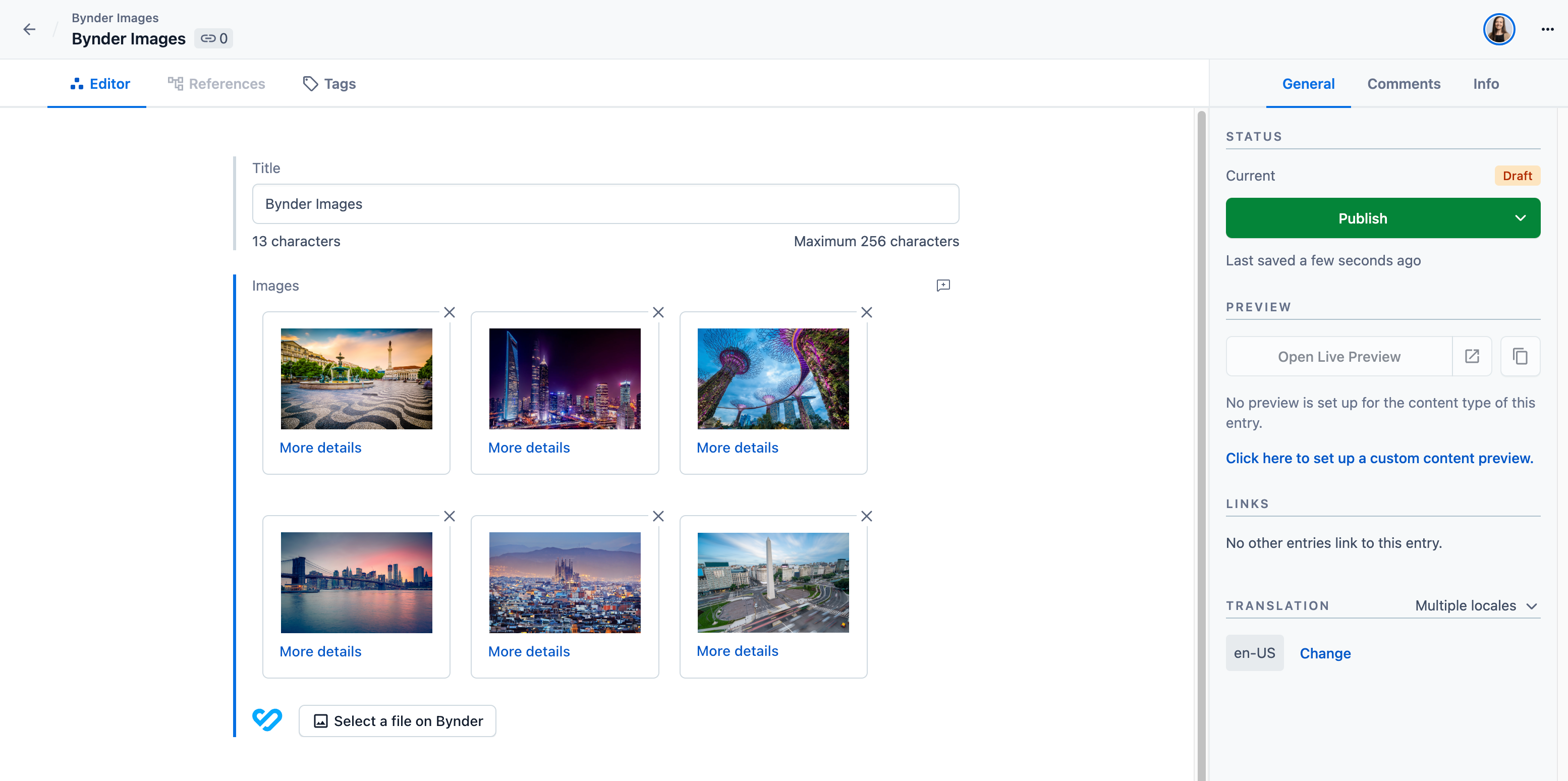The image size is (1568, 781).
Task: Open the user avatar menu
Action: point(1498,29)
